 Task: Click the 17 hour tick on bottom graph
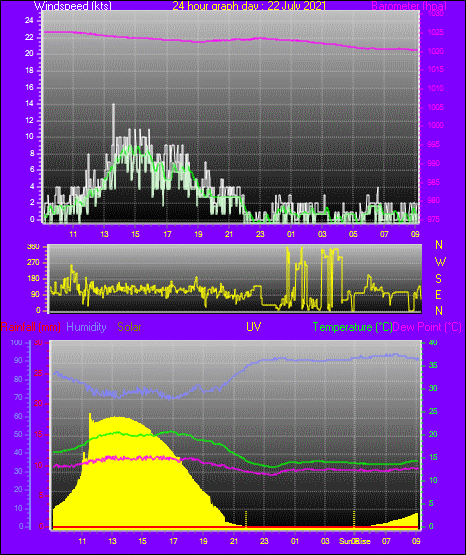tap(173, 541)
